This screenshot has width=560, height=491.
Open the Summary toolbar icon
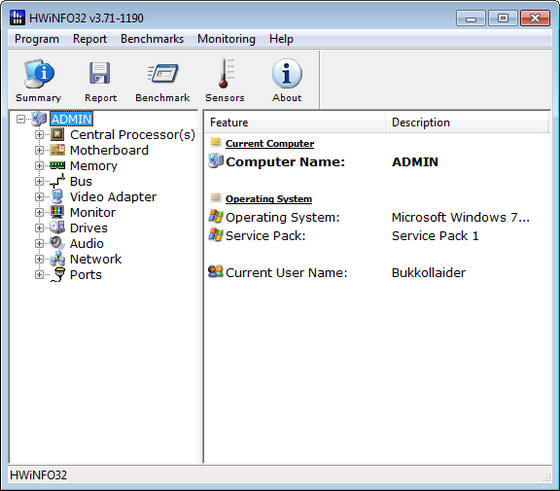[x=39, y=74]
